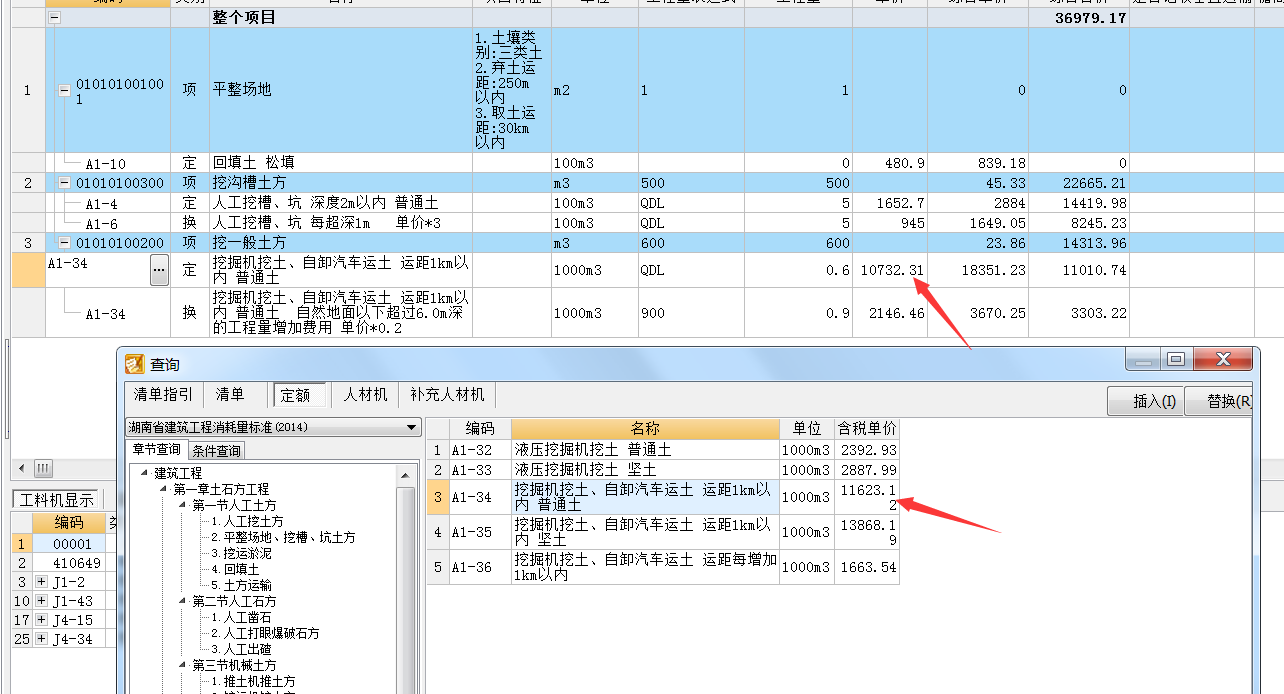Viewport: 1284px width, 694px height.
Task: Click the 工料机显示 tab
Action: point(57,500)
